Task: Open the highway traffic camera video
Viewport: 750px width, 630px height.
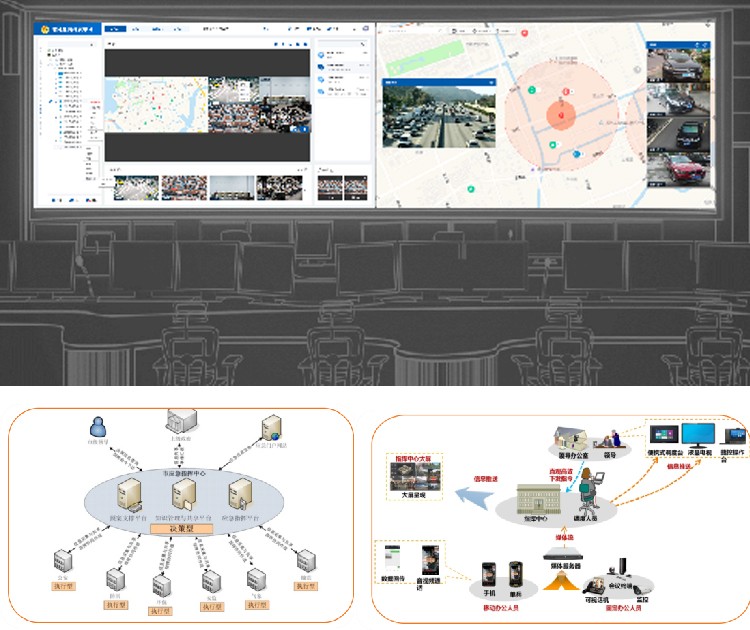Action: (x=438, y=116)
